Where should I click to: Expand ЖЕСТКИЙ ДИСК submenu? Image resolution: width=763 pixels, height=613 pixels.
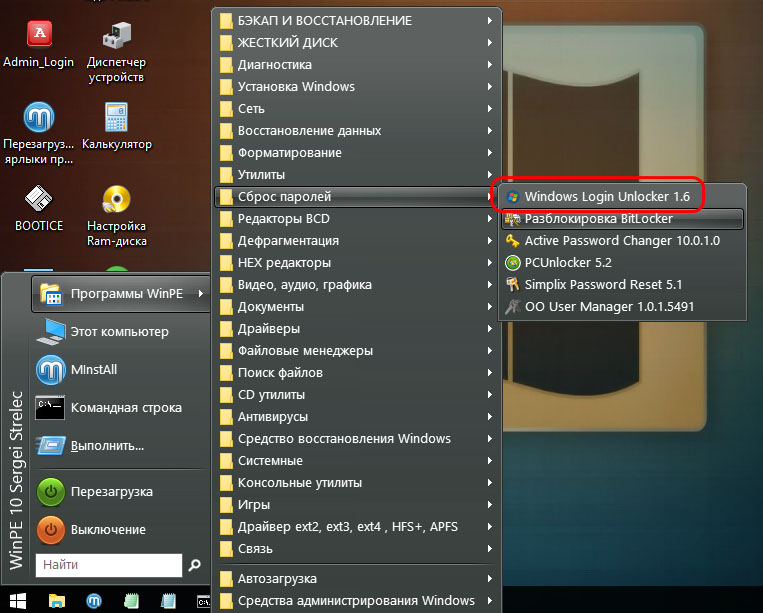pos(358,42)
